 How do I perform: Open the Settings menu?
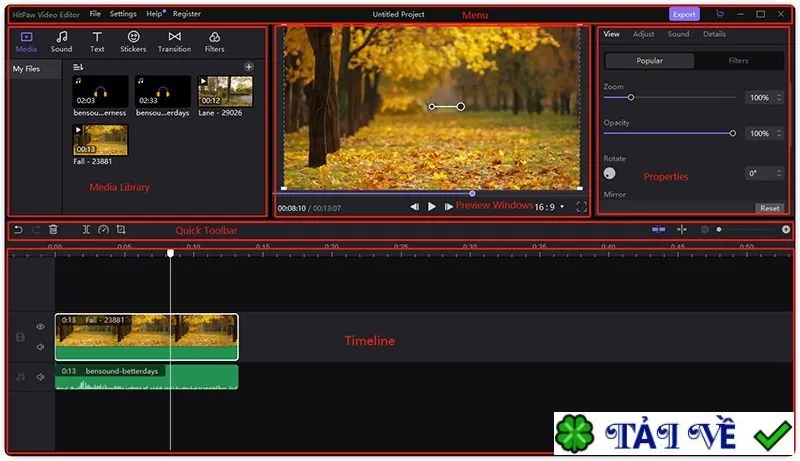coord(123,14)
